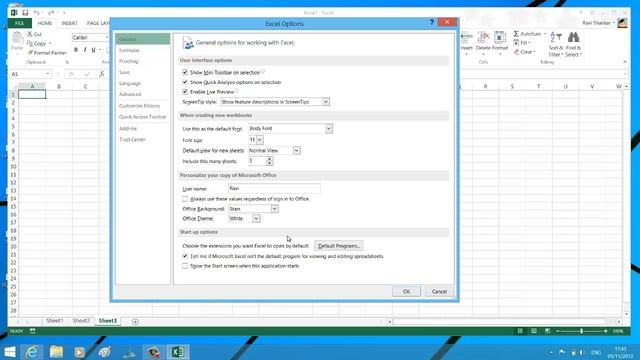
Task: Switch to Page Break Preview in status bar
Action: pyautogui.click(x=547, y=331)
